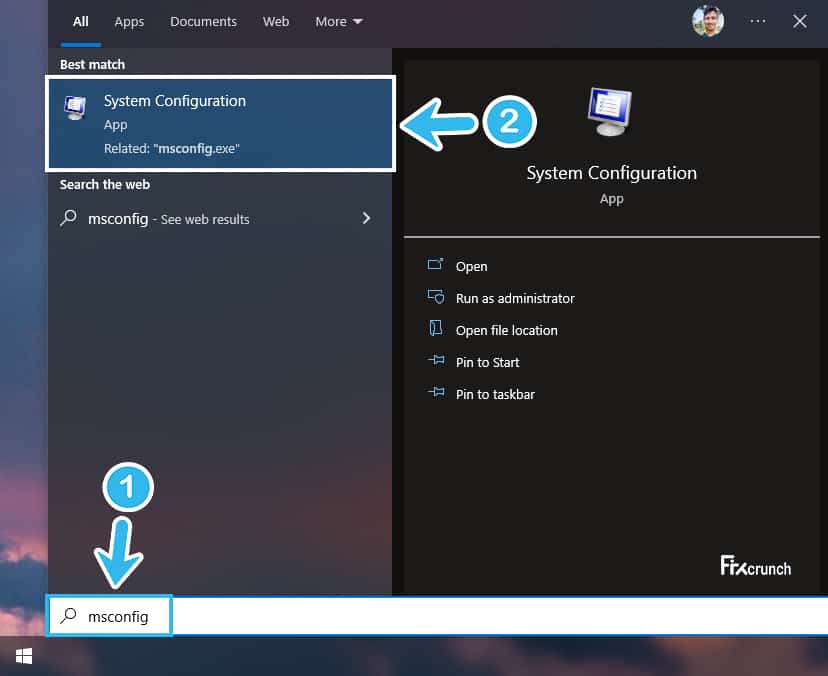
Task: Click the Open window icon
Action: 436,264
